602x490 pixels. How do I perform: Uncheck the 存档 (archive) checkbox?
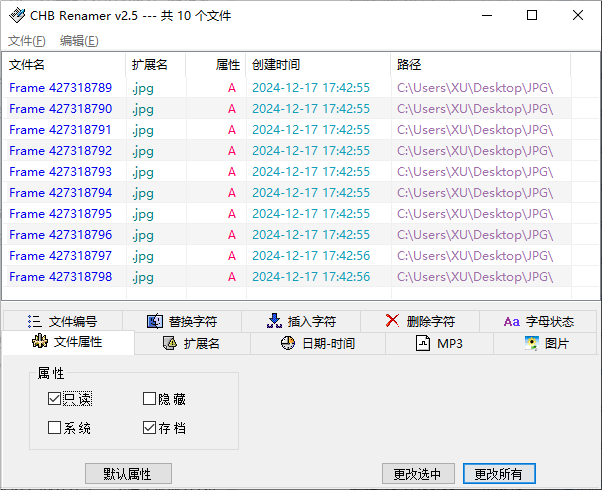pos(149,427)
